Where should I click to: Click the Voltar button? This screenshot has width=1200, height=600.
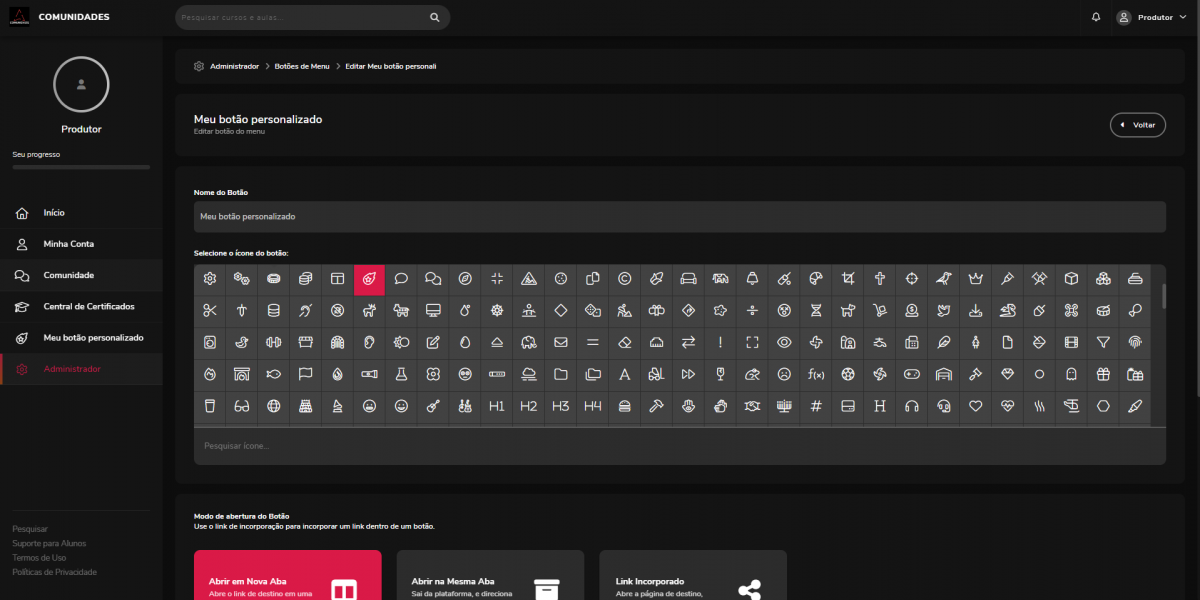point(1137,125)
